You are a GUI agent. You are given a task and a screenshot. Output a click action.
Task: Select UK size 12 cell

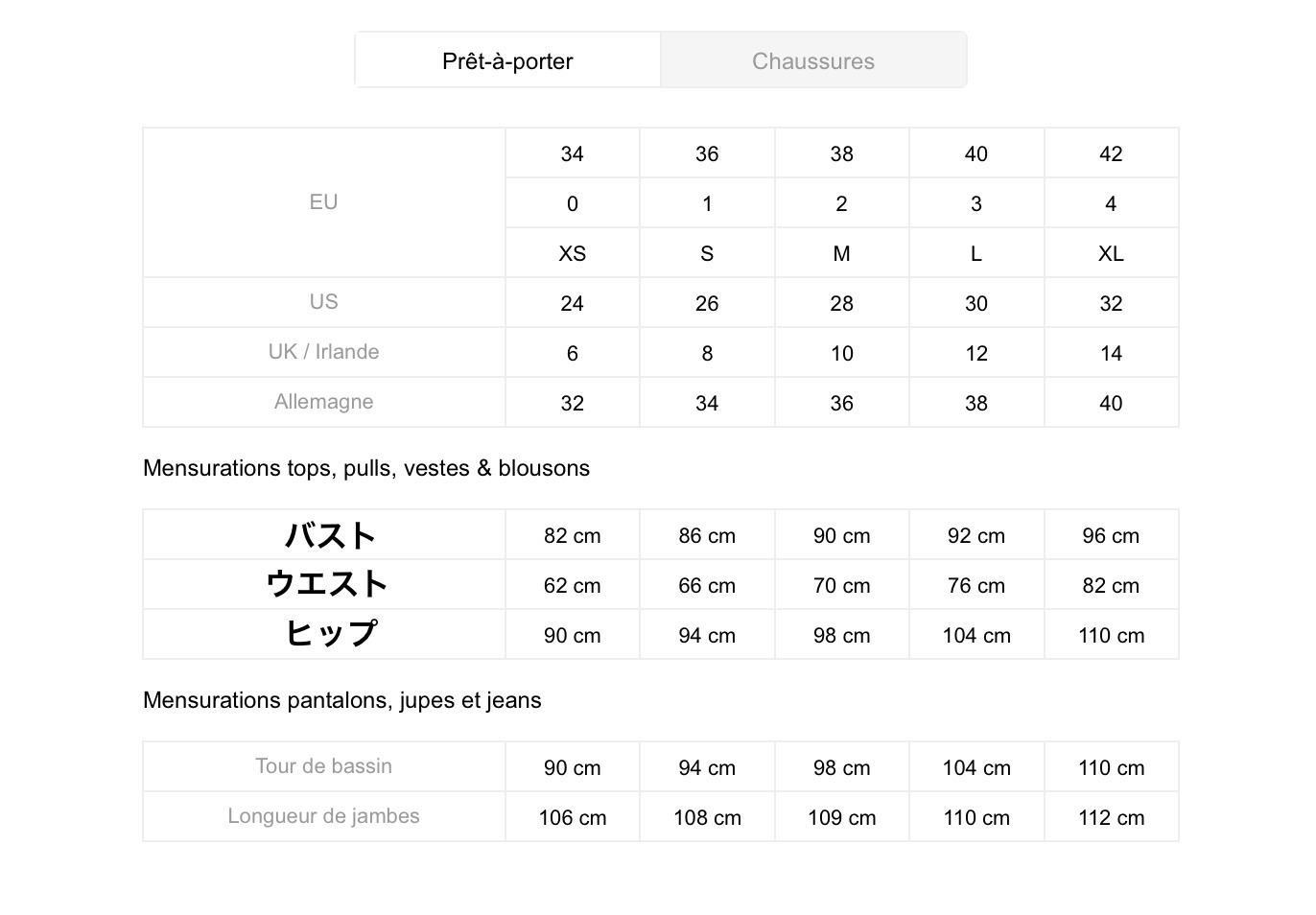976,353
